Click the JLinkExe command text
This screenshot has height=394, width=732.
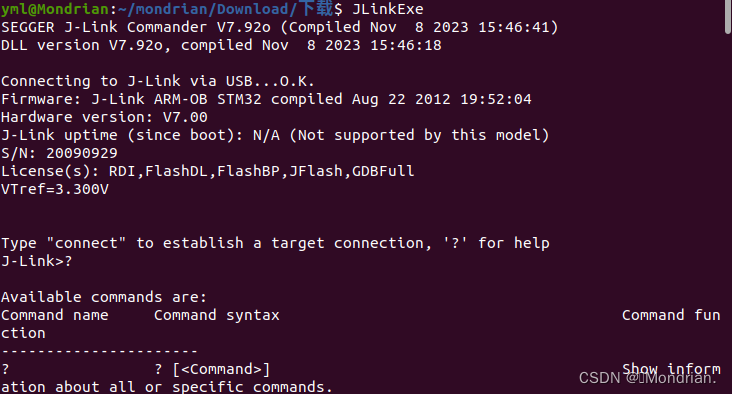click(x=387, y=9)
